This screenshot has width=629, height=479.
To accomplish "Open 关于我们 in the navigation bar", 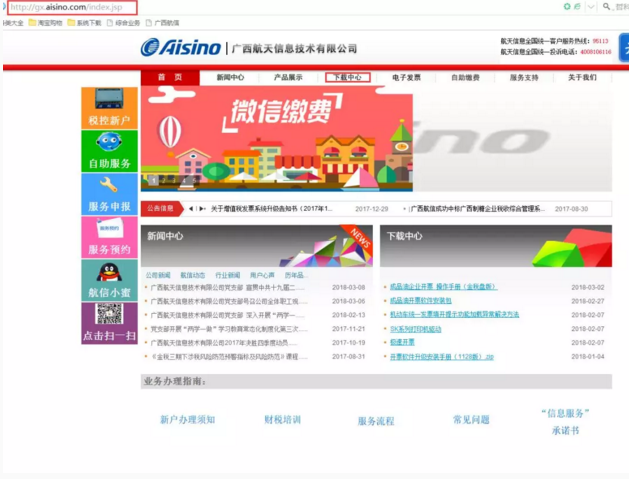I will tap(582, 77).
